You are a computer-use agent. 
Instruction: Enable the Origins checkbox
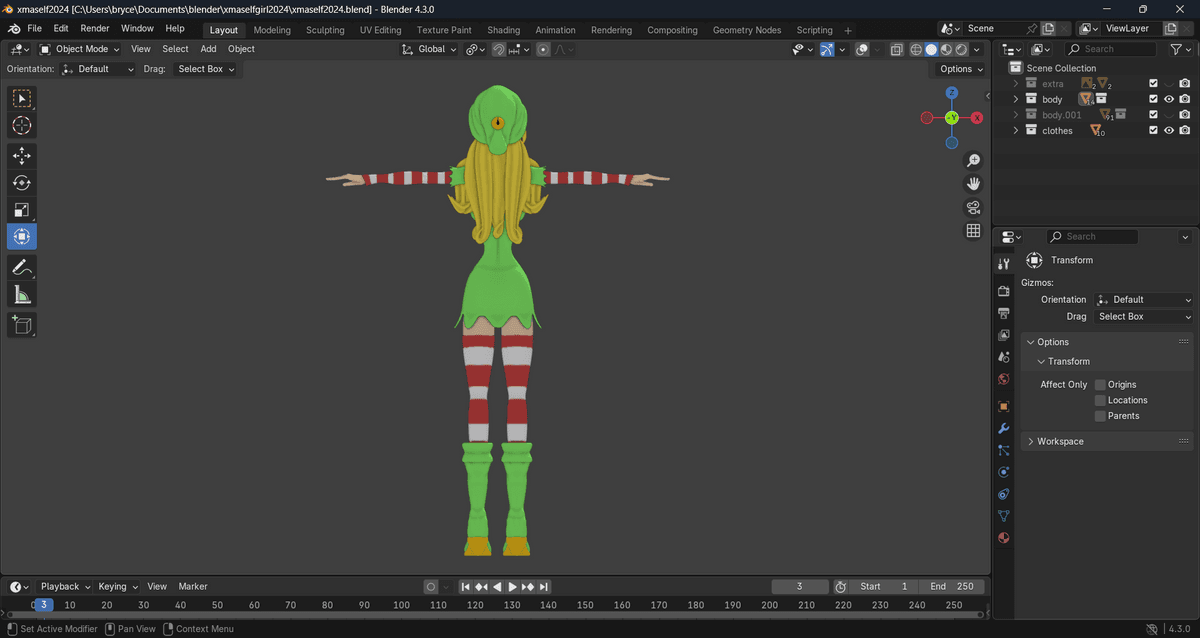point(1100,385)
